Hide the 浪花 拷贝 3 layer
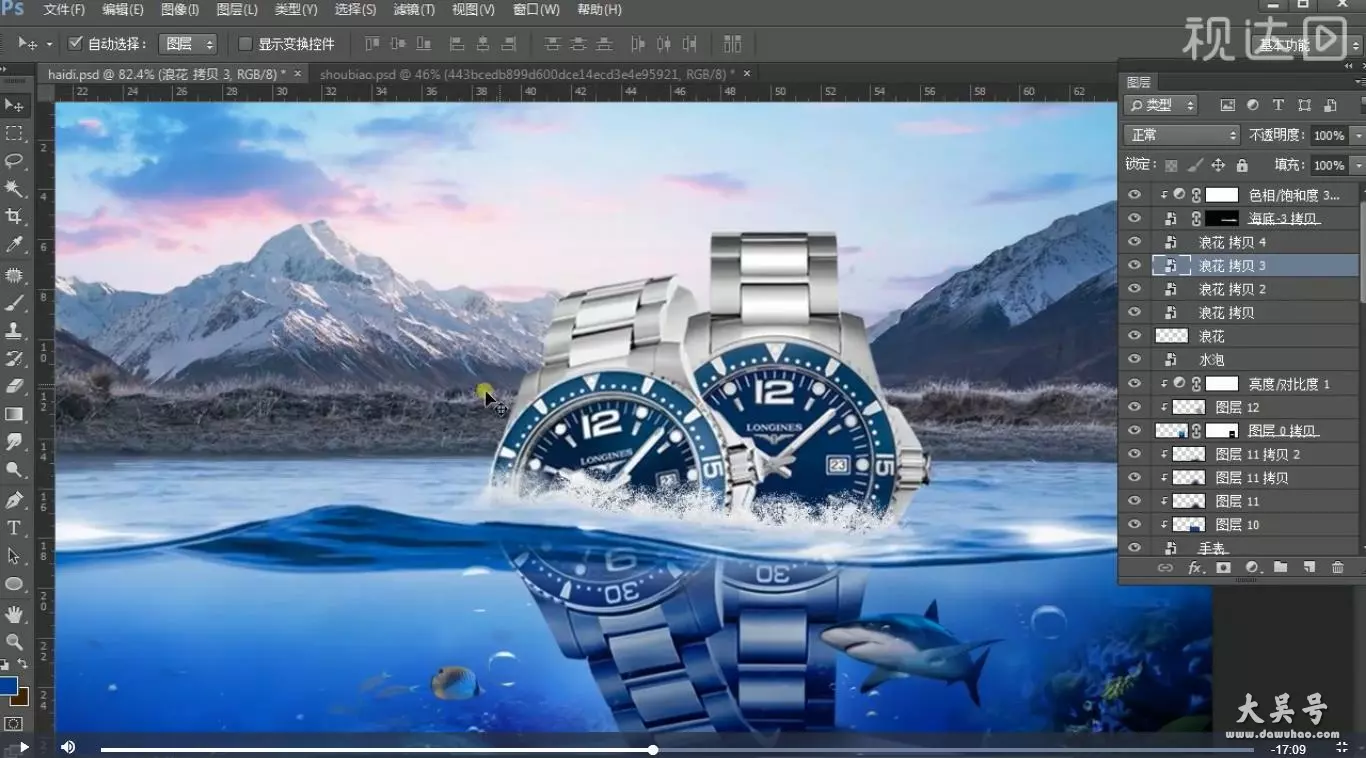Screen dimensions: 1366x758 [1134, 265]
